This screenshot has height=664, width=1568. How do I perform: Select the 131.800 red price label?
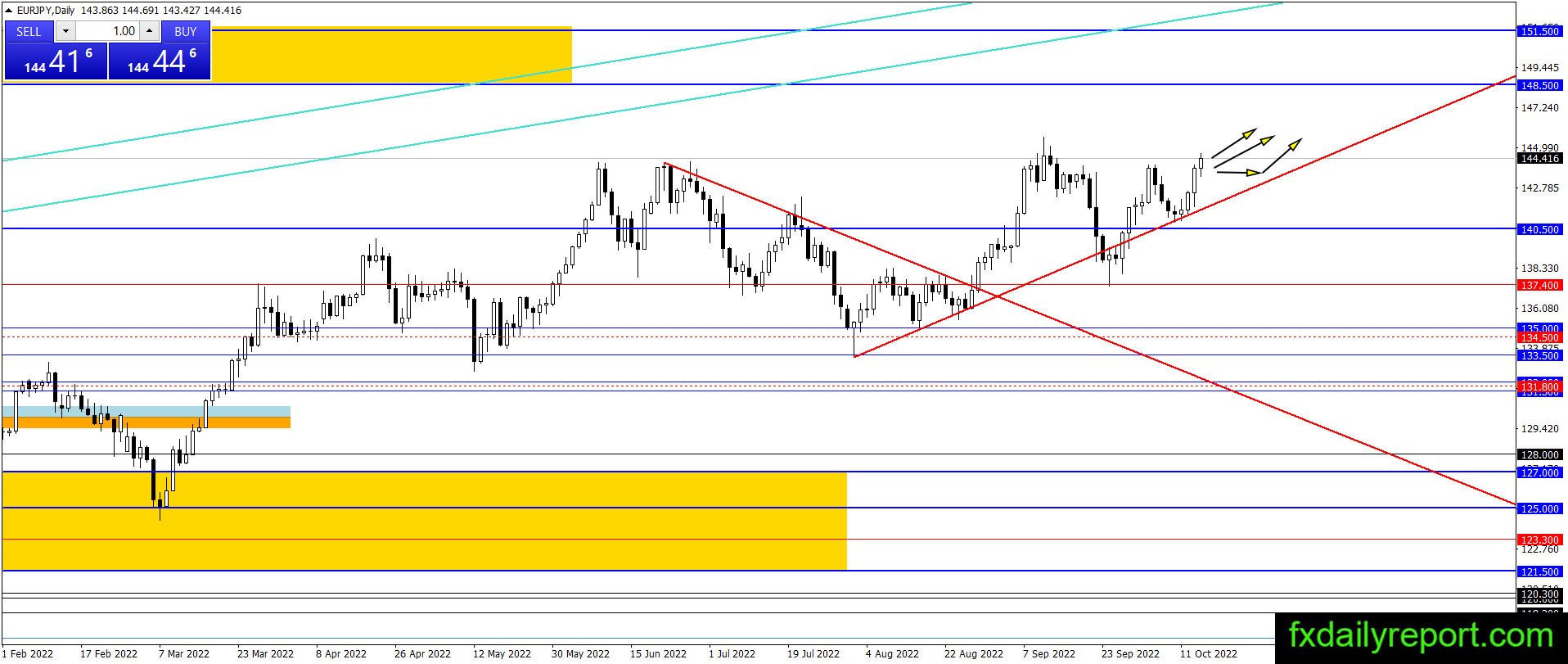(x=1539, y=386)
